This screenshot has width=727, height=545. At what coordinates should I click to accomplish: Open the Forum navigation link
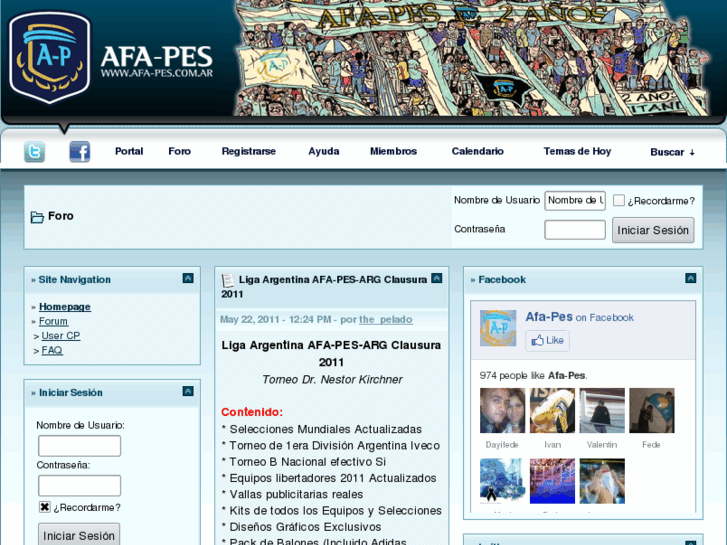53,321
